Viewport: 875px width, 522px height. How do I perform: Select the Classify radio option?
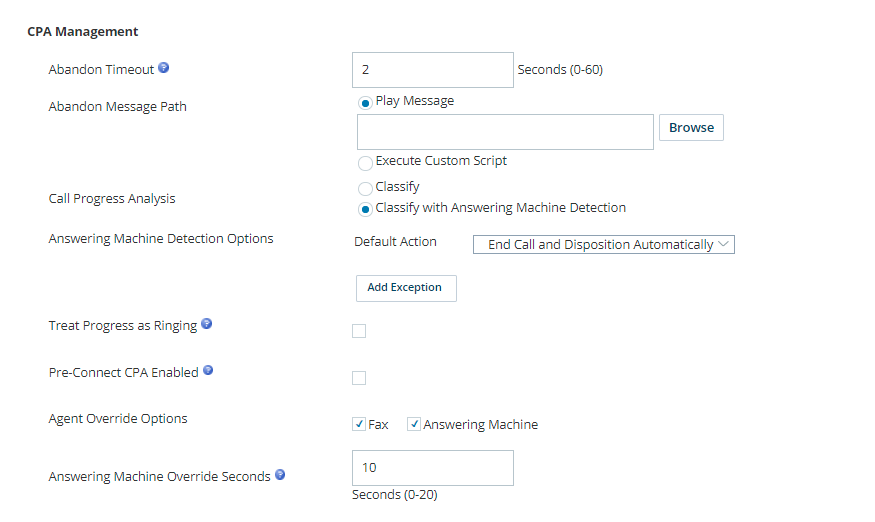coord(365,189)
